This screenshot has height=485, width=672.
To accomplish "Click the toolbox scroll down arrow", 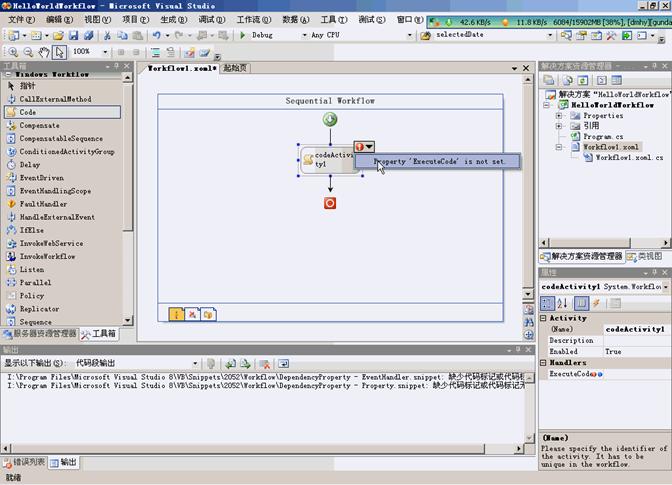I will click(128, 320).
